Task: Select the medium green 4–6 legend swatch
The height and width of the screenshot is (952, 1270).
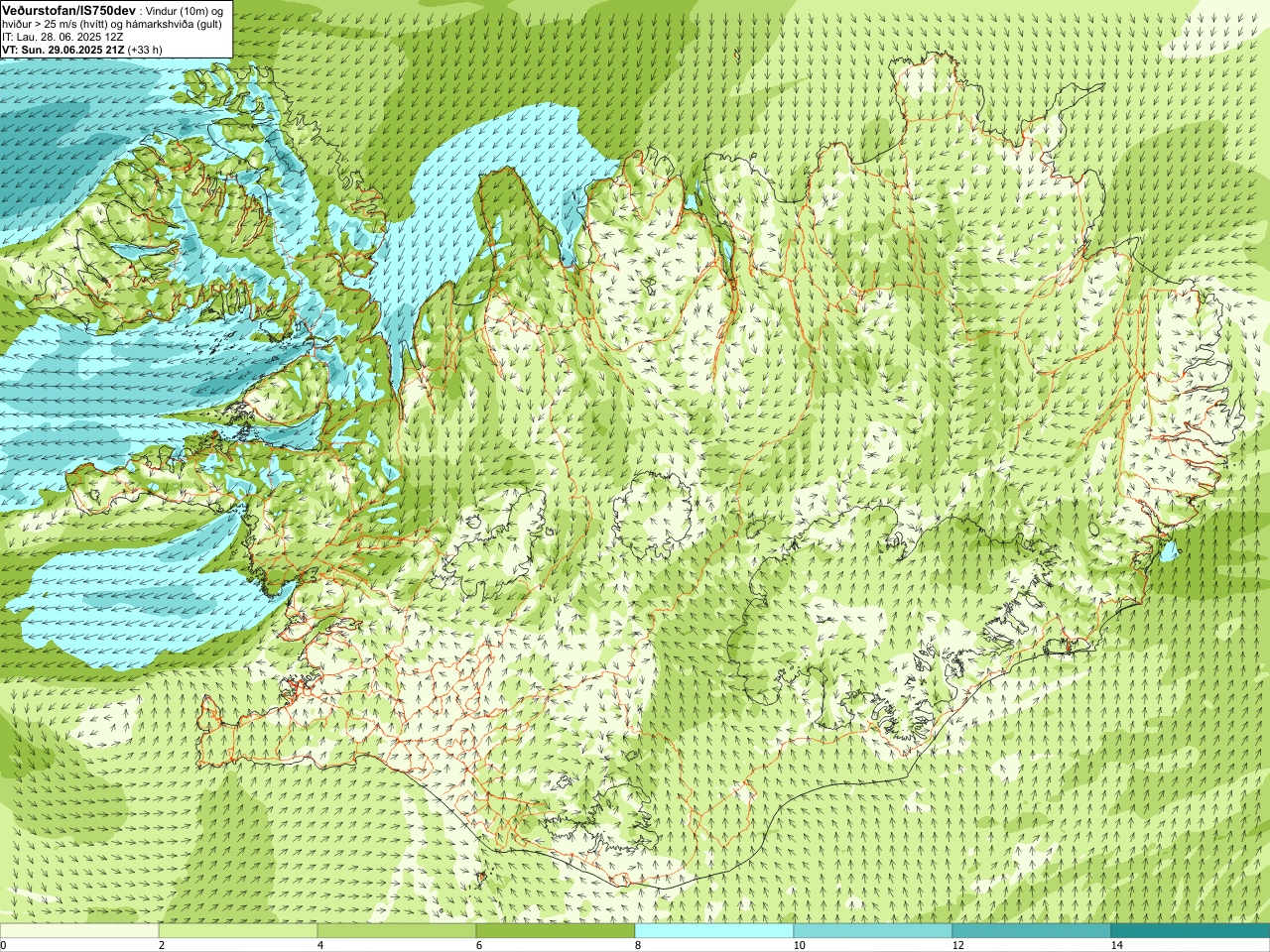Action: coord(397,931)
